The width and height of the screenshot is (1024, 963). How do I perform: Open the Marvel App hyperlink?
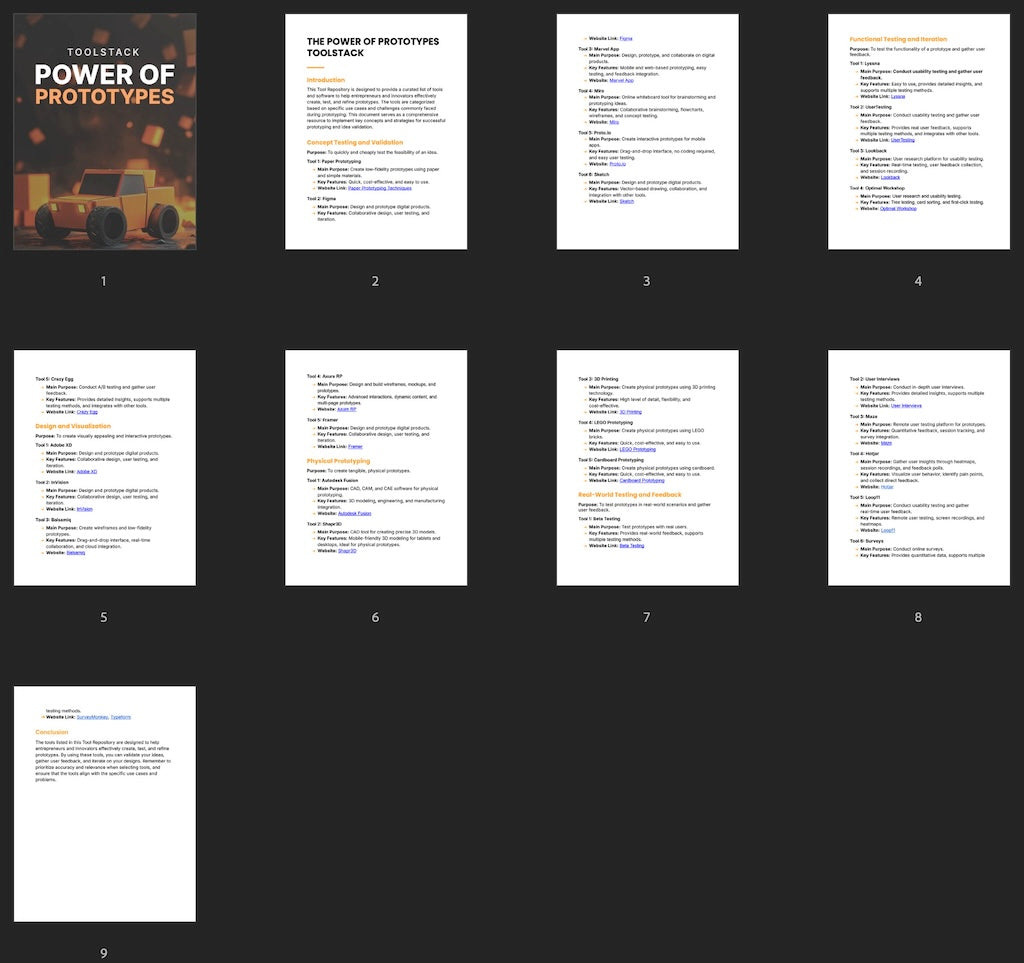coord(622,79)
